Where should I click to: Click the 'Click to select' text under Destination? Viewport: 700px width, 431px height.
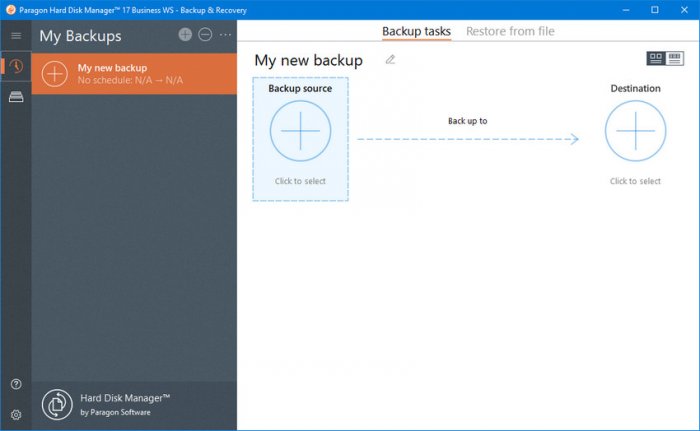tap(635, 181)
